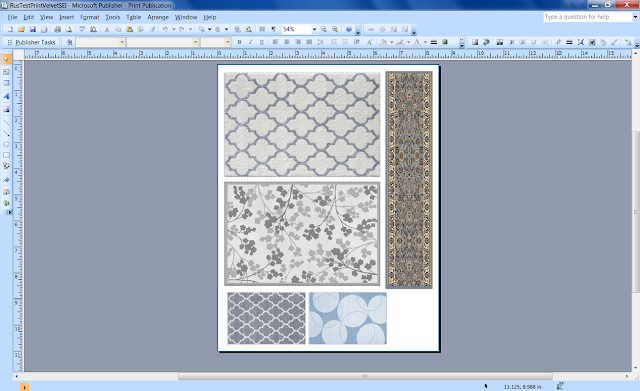Screen dimensions: 640x391
Task: Select the Insert Table tool
Action: pos(6,83)
